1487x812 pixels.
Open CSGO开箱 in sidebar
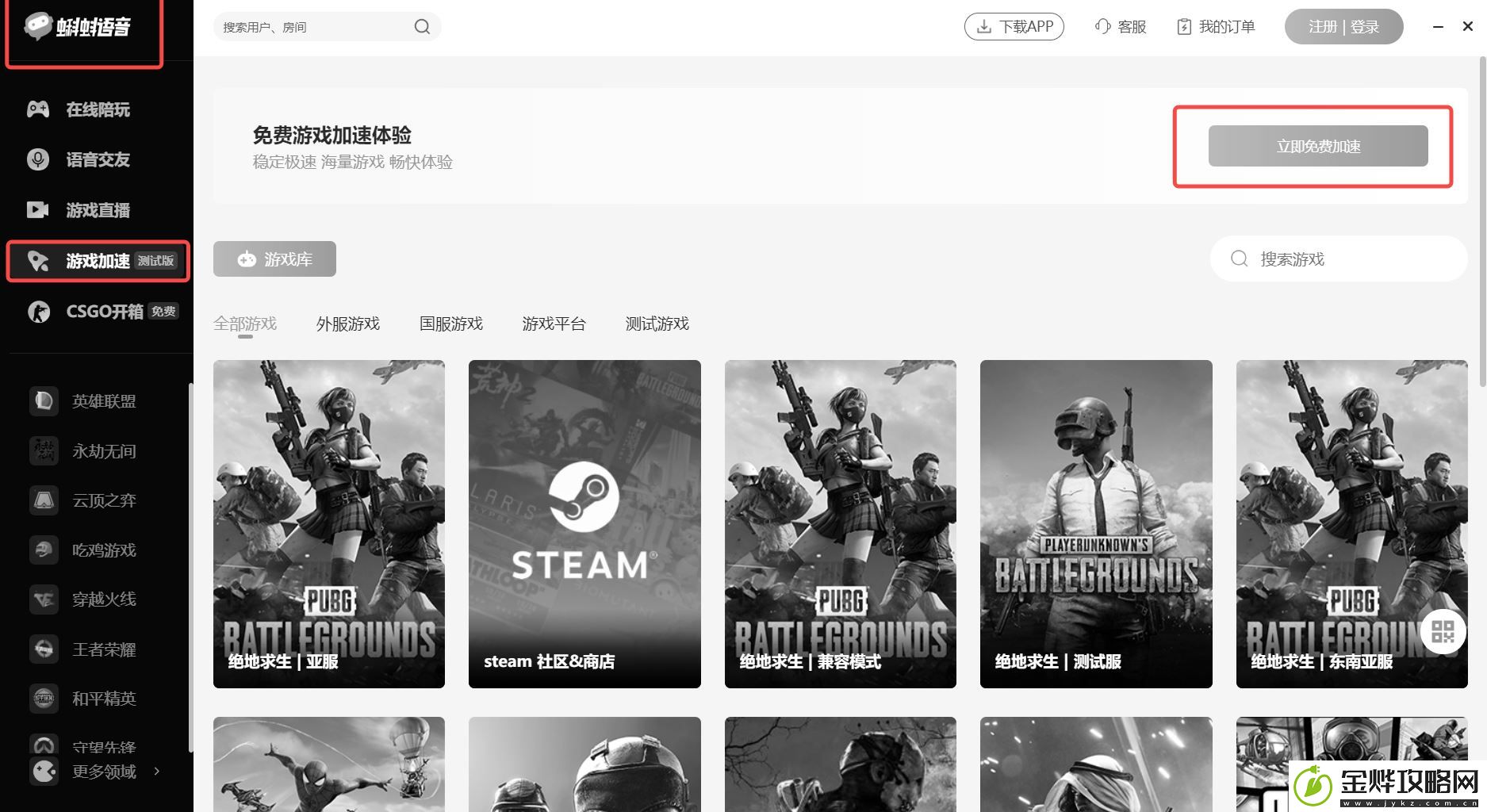click(x=97, y=312)
